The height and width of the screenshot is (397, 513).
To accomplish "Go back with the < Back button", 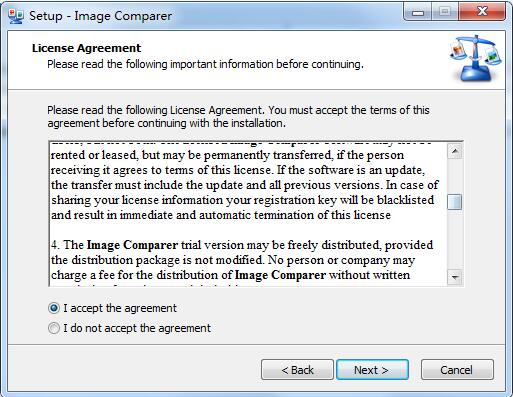I will point(297,370).
